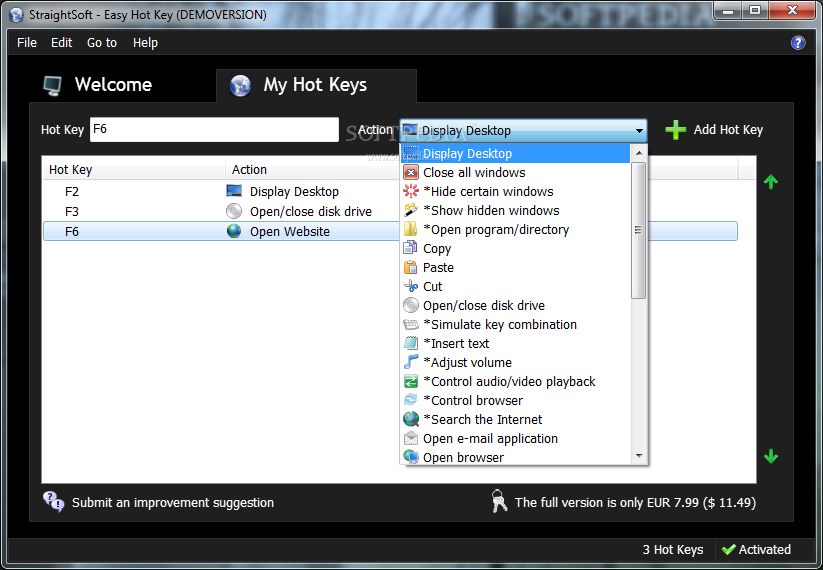Choose *Search the Internet option
This screenshot has height=570, width=823.
(x=515, y=419)
